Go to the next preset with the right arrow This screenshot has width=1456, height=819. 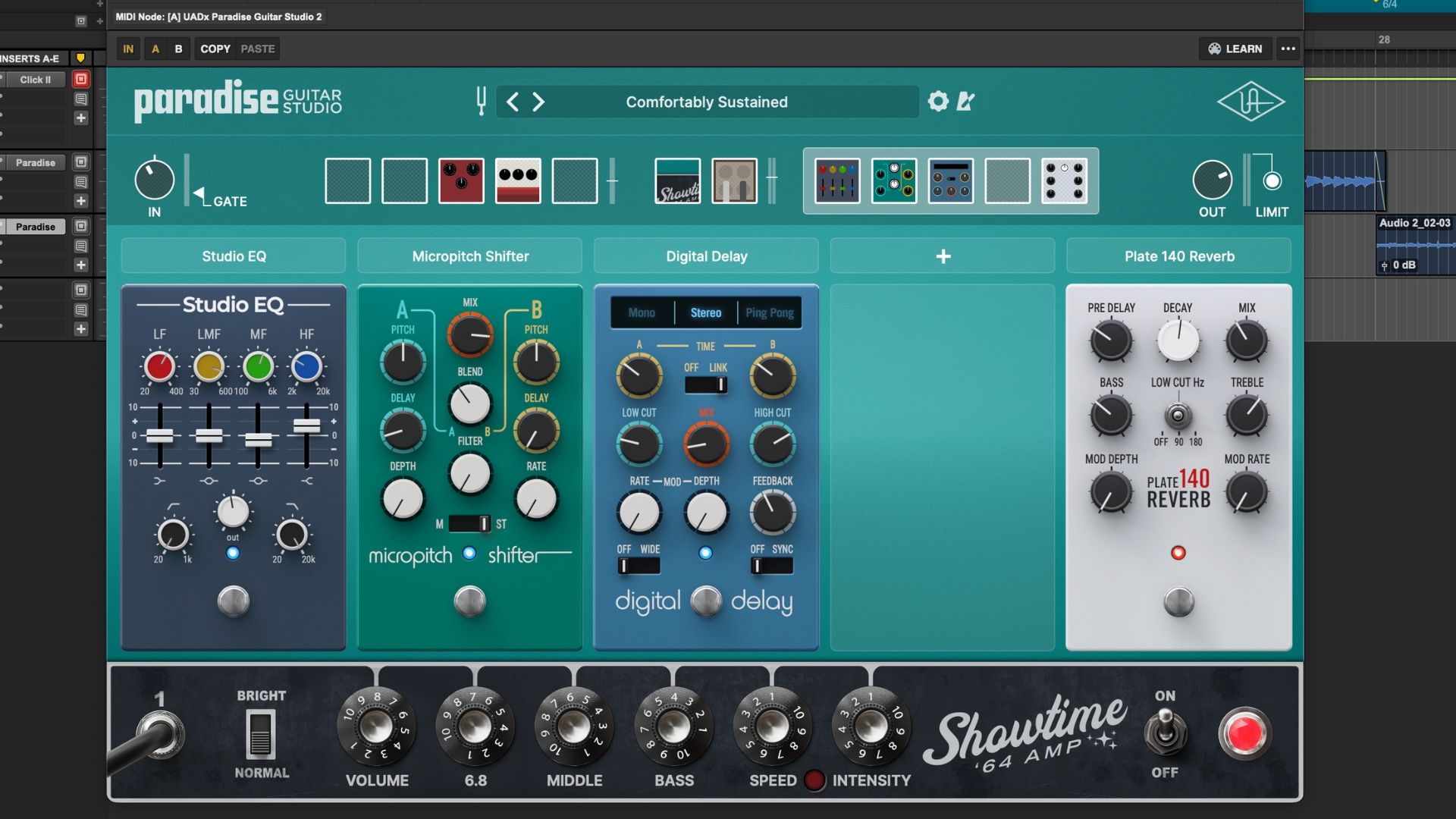[x=539, y=102]
